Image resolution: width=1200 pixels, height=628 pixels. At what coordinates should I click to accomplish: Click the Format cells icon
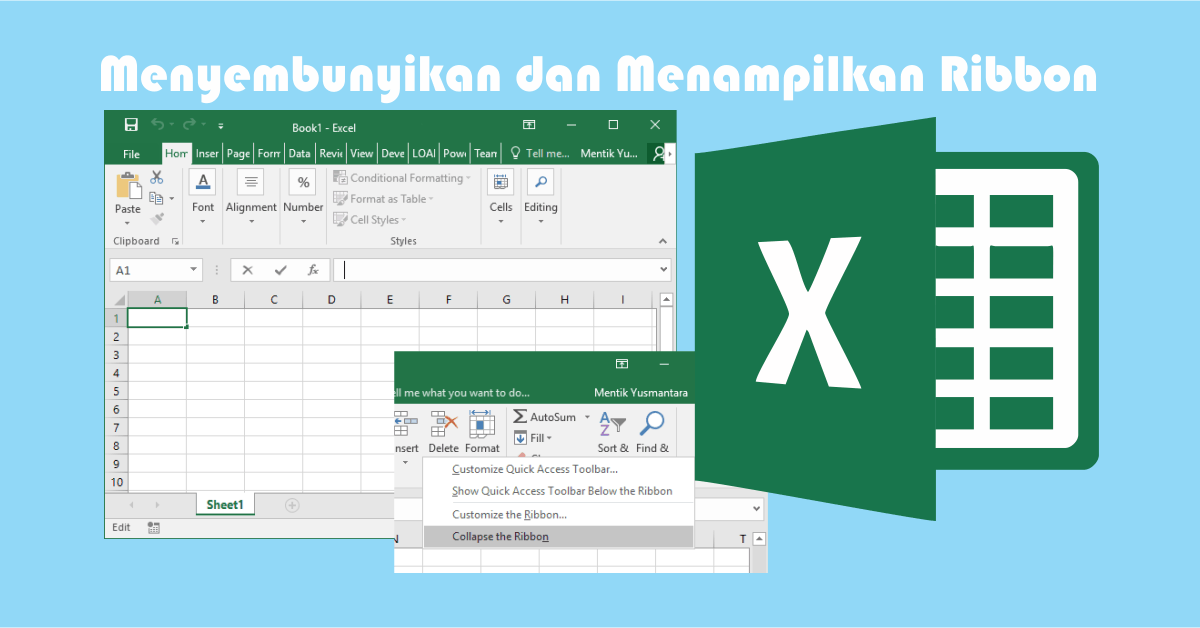(482, 424)
